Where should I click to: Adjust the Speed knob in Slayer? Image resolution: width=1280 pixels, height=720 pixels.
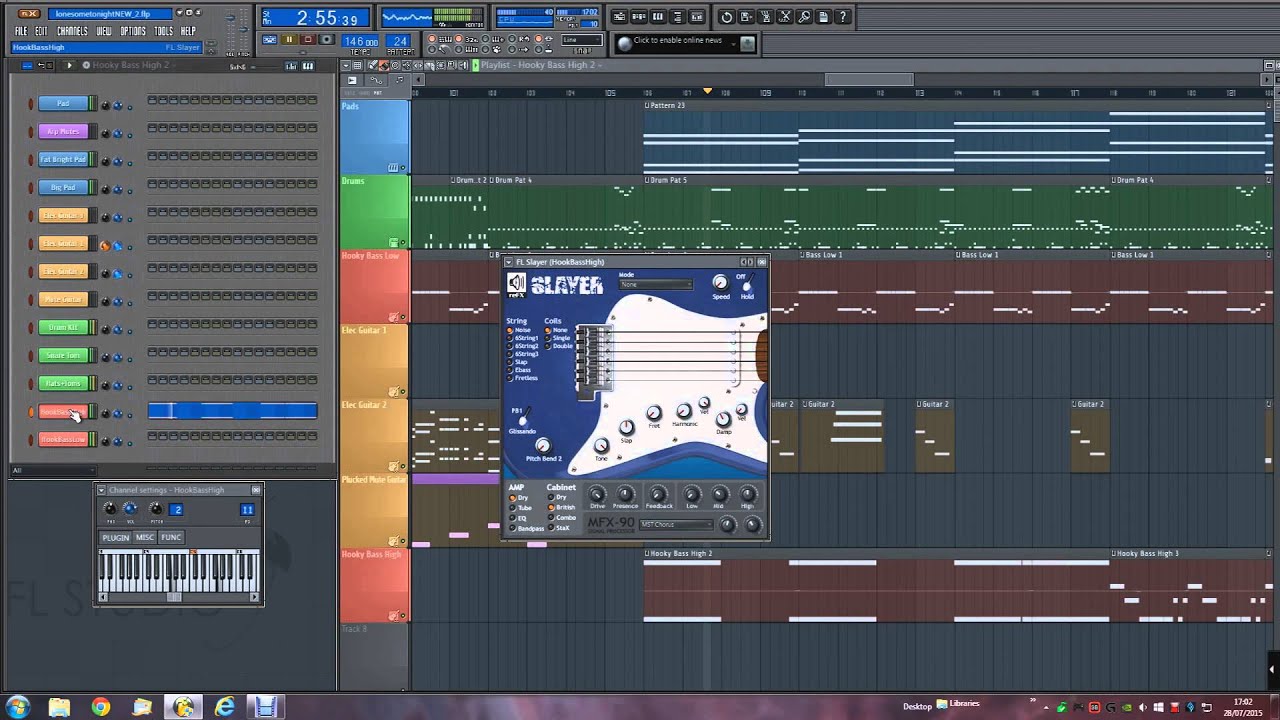720,283
